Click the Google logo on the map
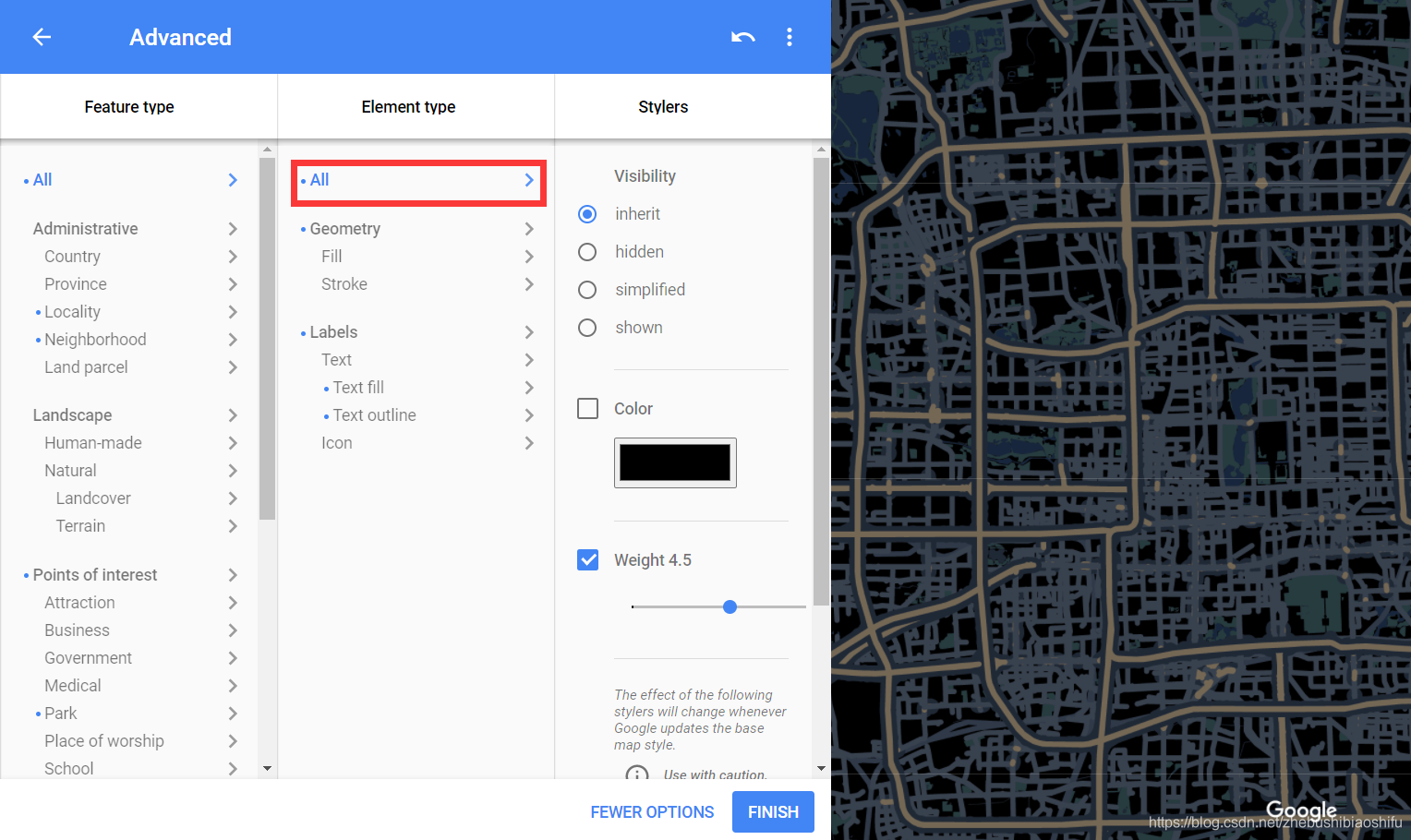This screenshot has width=1411, height=840. 1301,810
